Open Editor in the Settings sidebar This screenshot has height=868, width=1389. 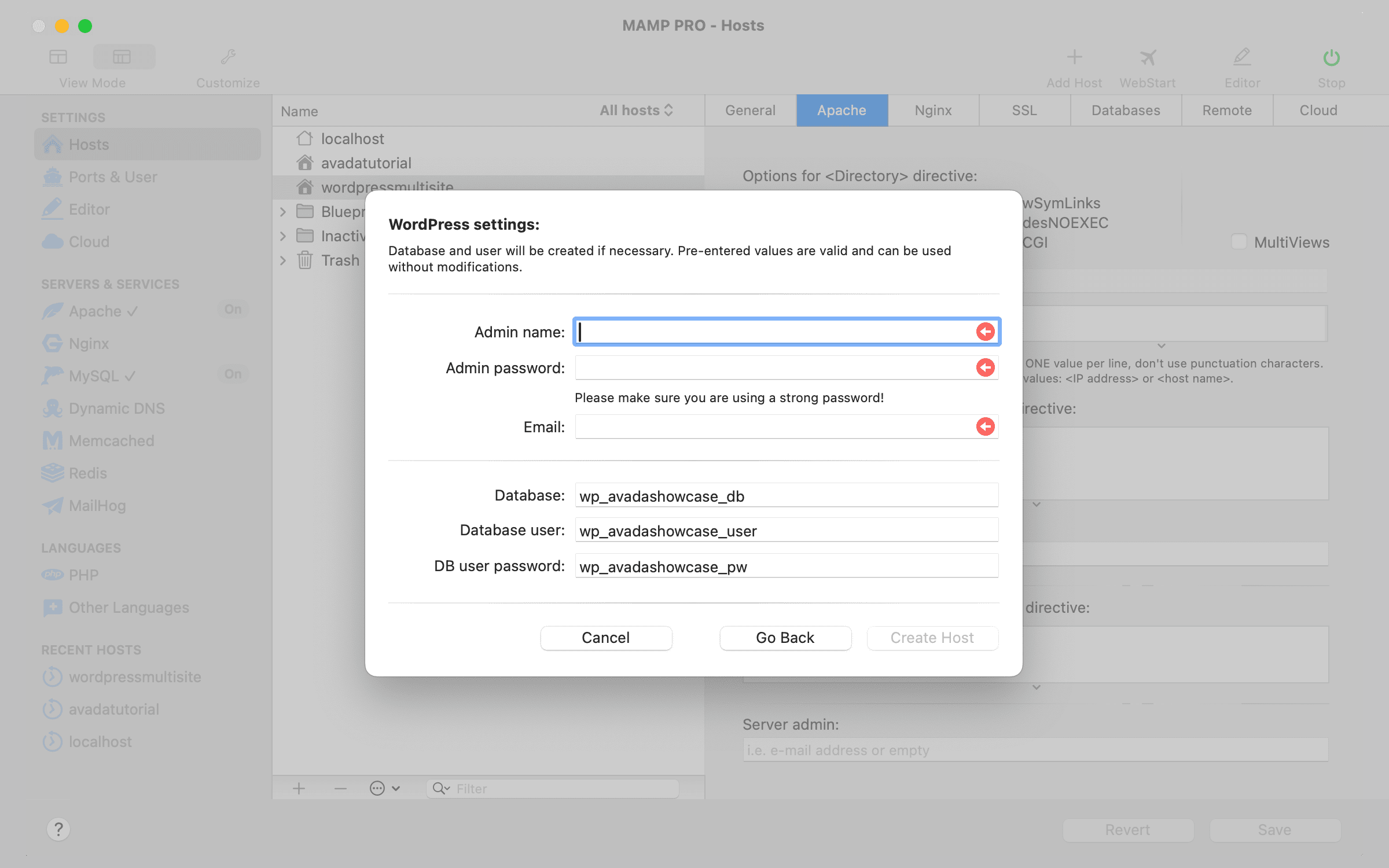tap(148, 209)
